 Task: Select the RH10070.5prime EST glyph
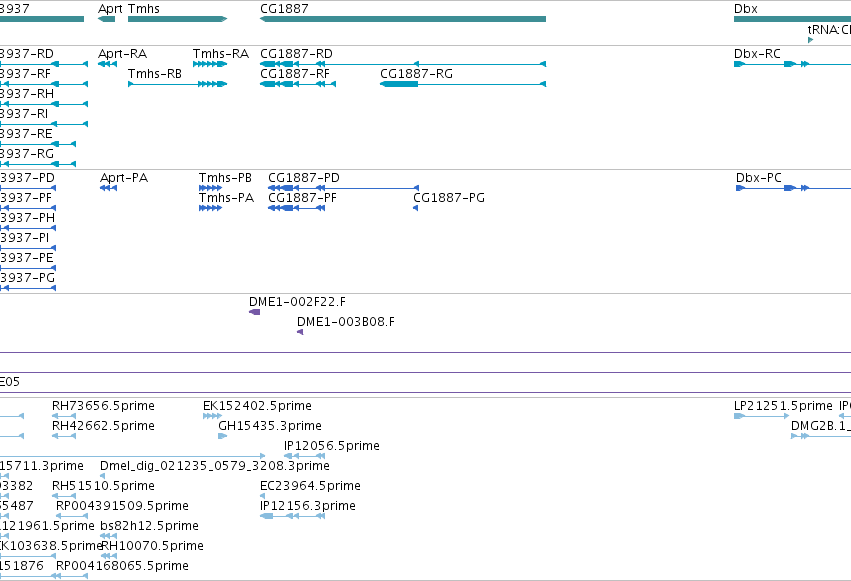tap(109, 556)
